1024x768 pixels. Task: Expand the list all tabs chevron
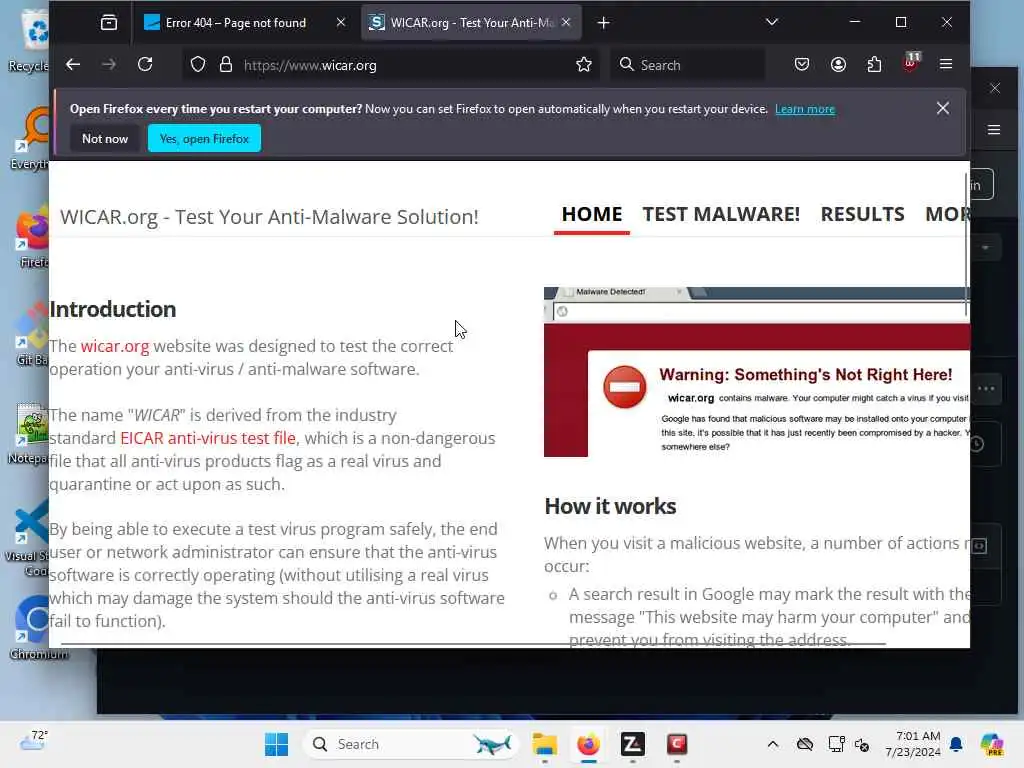point(772,22)
